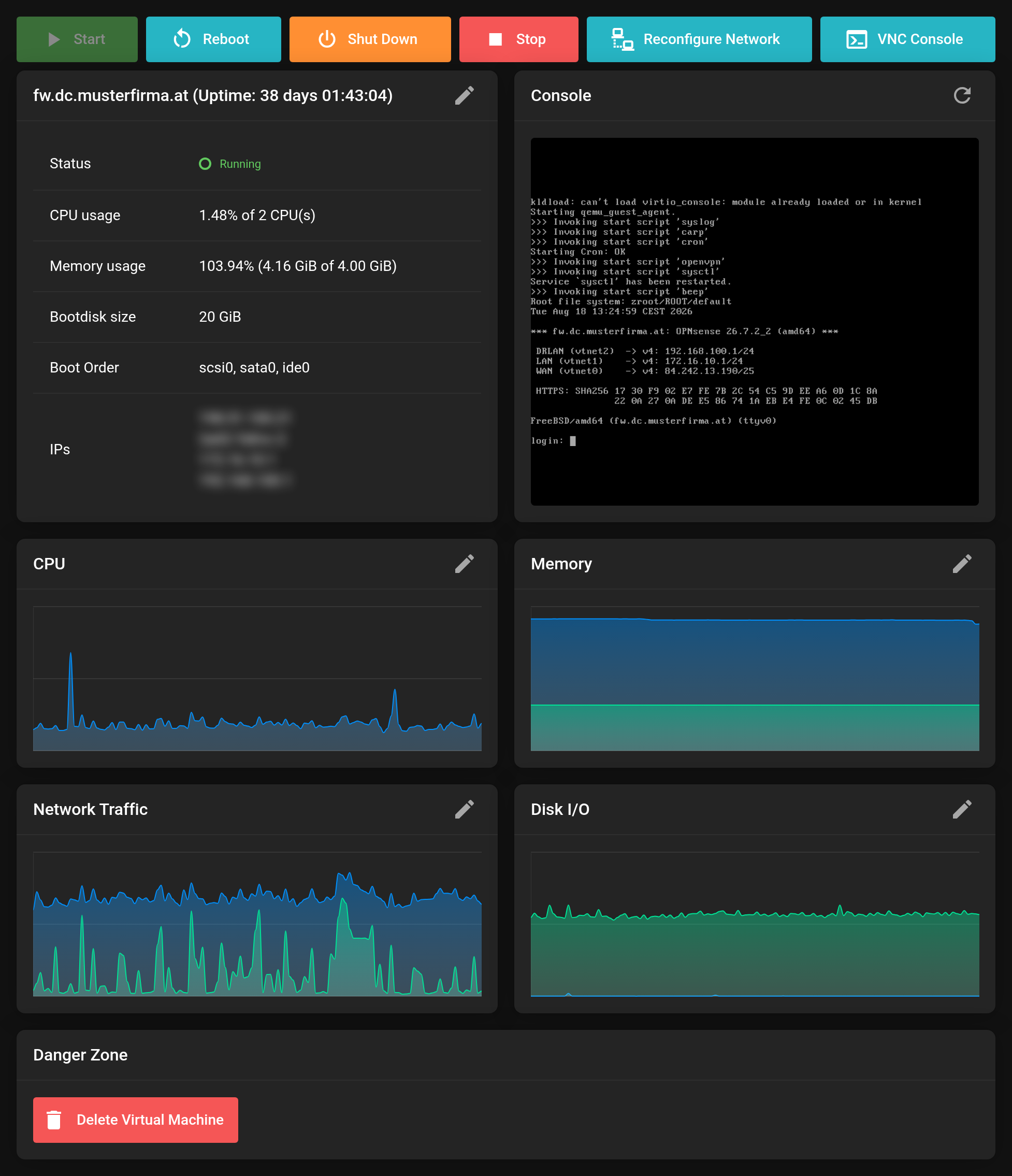Edit the Network Traffic chart pencil

464,809
